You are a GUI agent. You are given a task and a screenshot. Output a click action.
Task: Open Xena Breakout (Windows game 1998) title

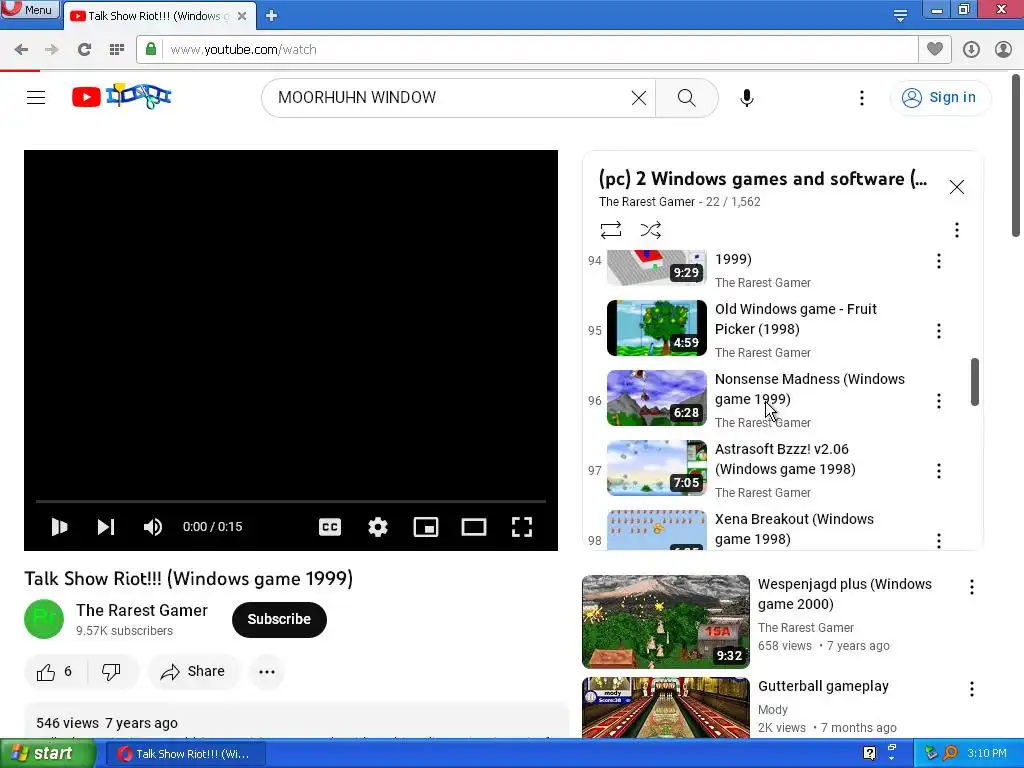[794, 529]
